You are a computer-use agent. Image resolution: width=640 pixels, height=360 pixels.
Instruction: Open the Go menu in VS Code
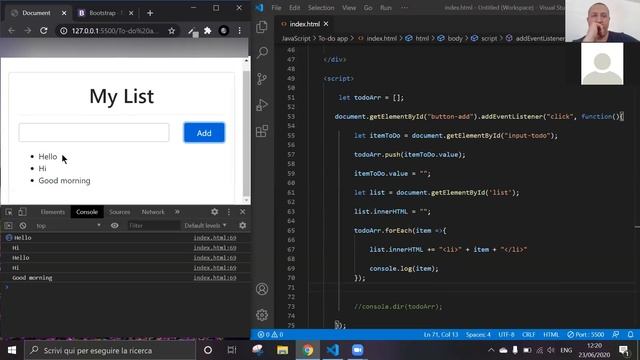[x=368, y=8]
